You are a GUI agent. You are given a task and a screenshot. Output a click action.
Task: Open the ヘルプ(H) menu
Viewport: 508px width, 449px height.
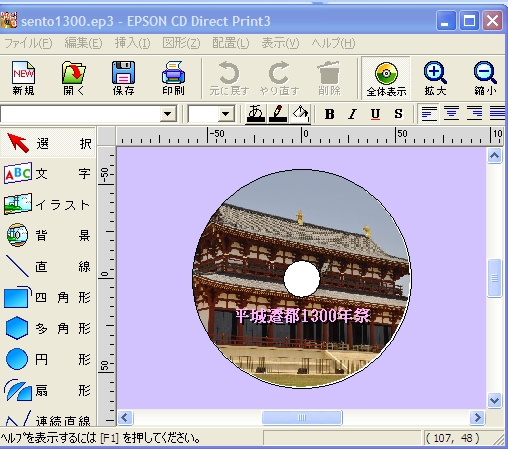tap(333, 43)
